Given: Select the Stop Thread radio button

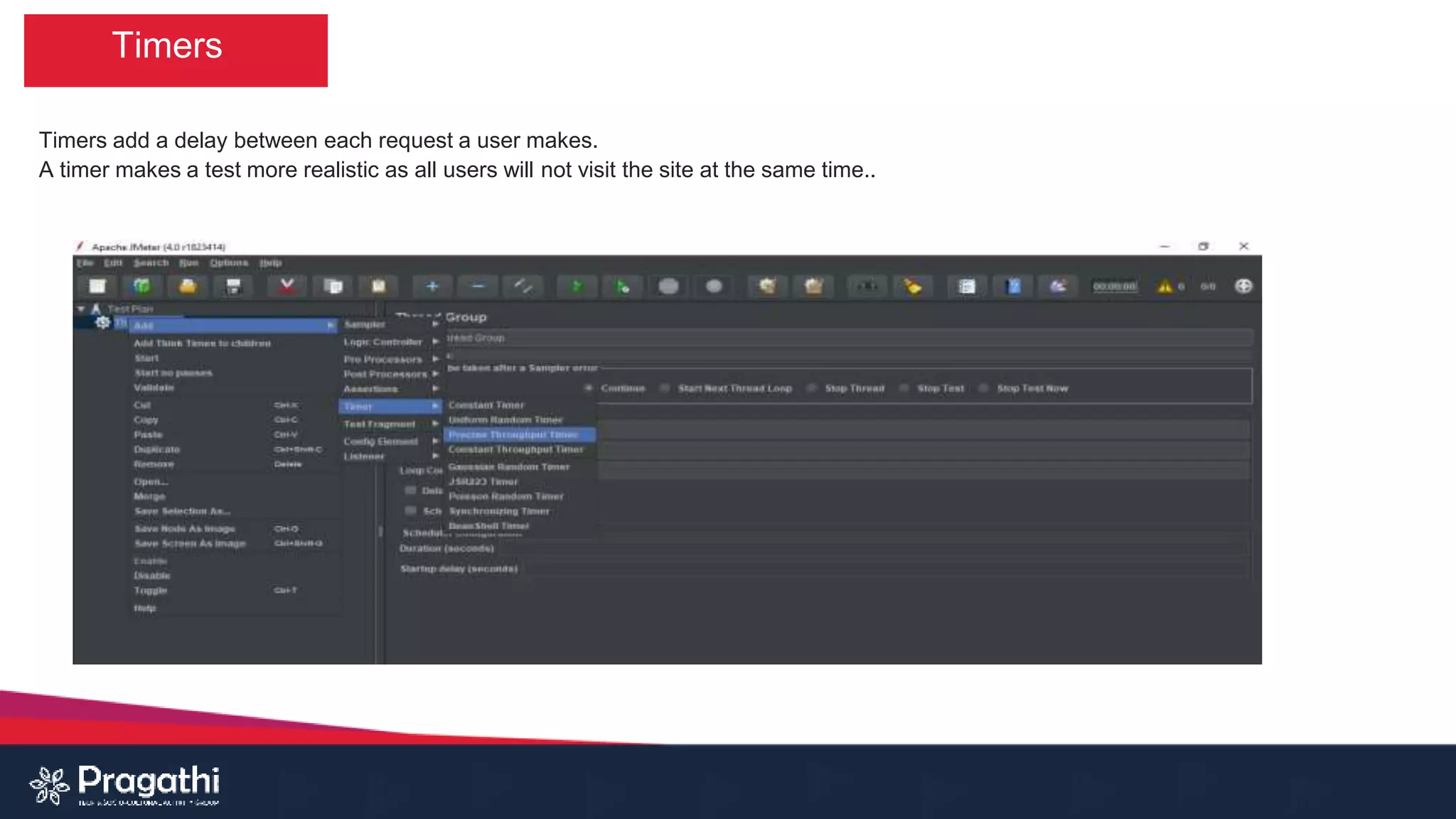Looking at the screenshot, I should tap(812, 388).
